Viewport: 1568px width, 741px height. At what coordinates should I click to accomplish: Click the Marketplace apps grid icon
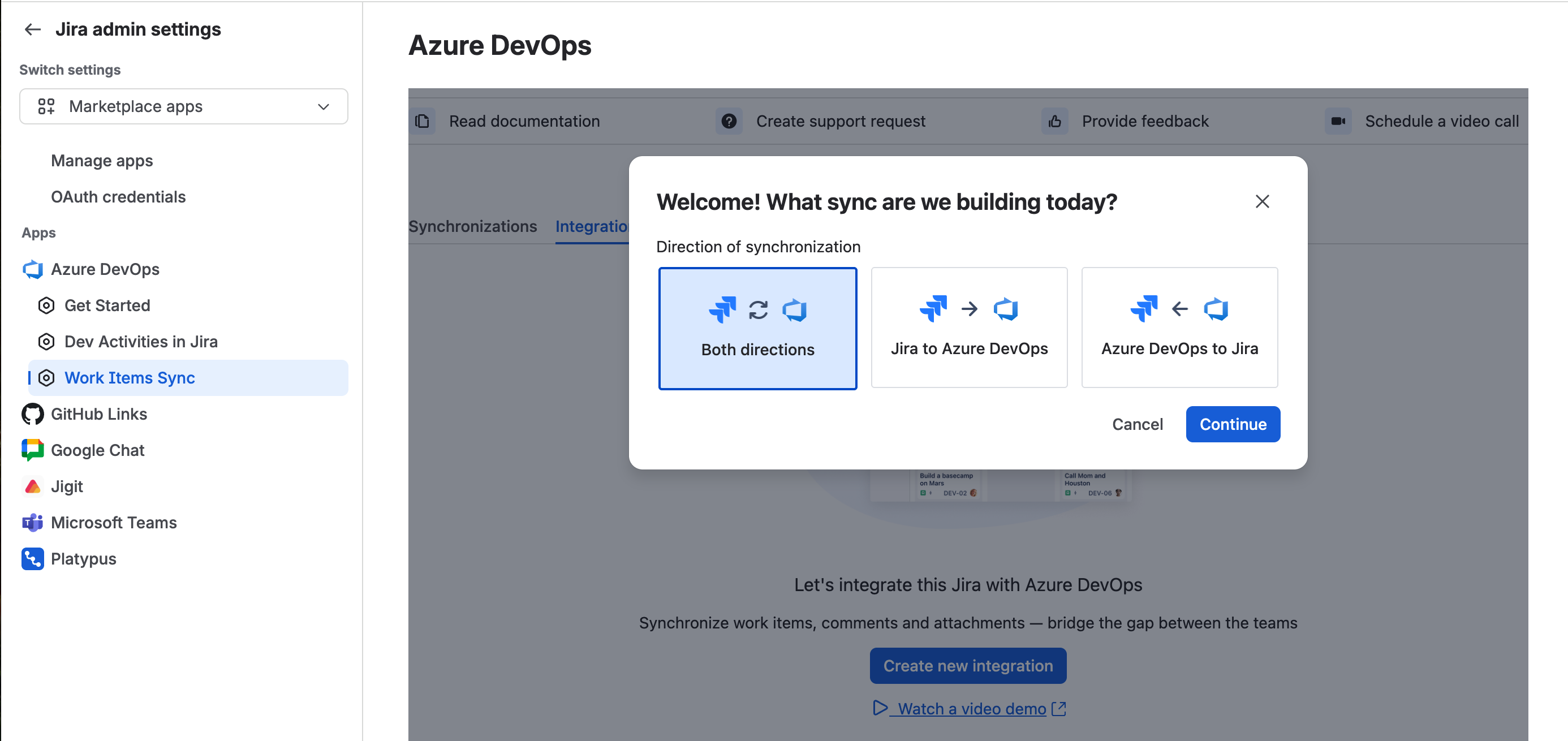point(46,106)
